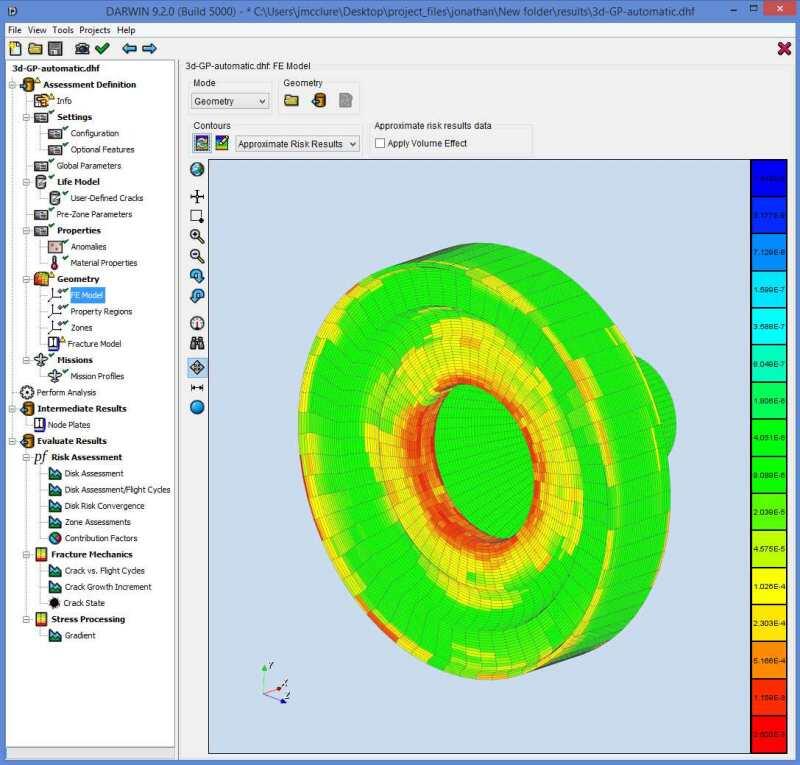Select the binoculars find tool

click(197, 343)
